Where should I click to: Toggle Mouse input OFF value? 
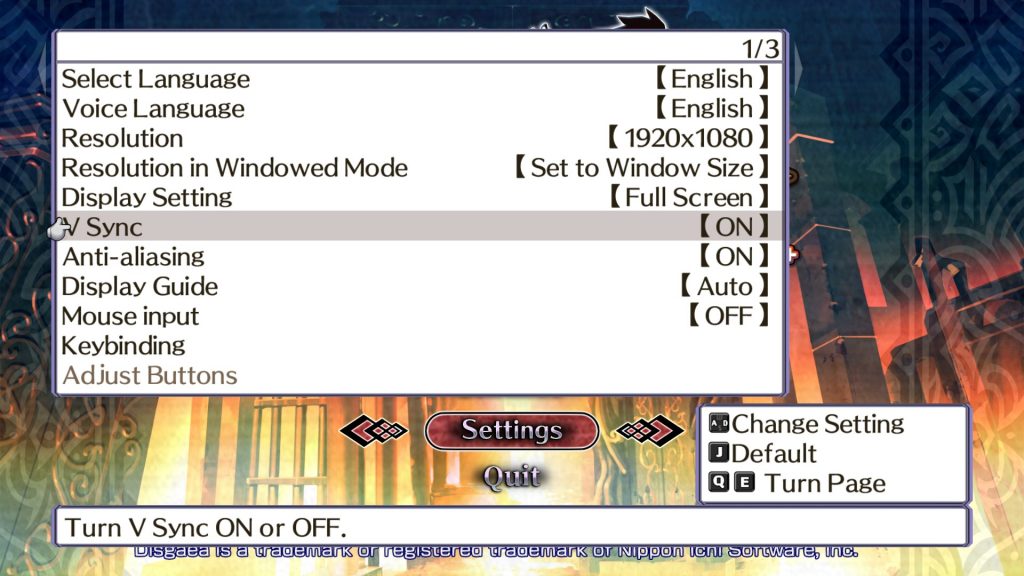[x=729, y=316]
